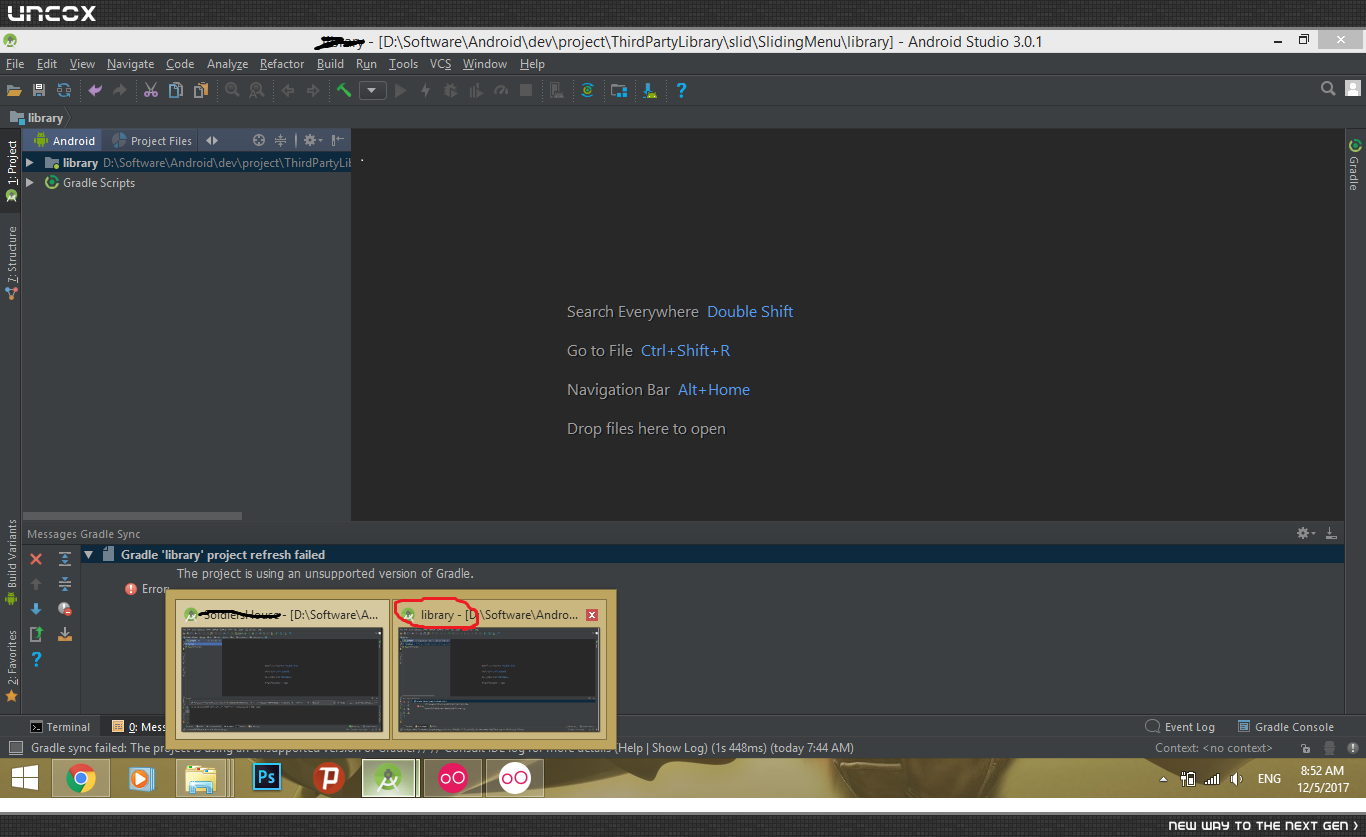This screenshot has width=1366, height=837.
Task: Toggle the Build Variants side tab
Action: (12, 562)
